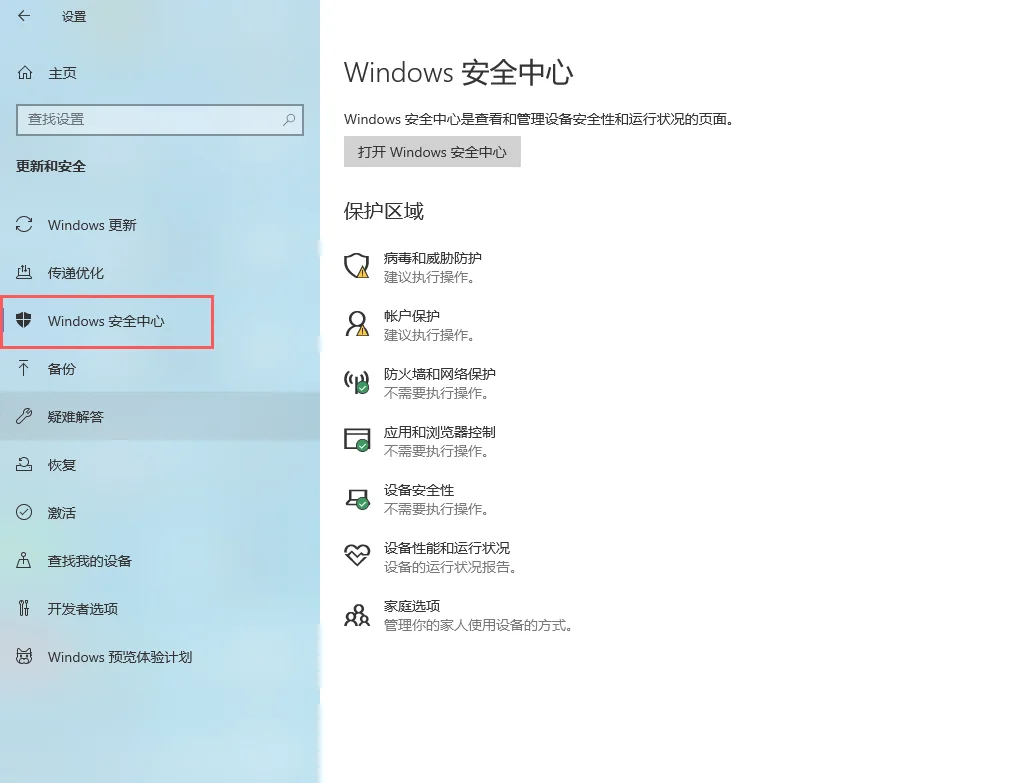Click the Windows 更新 refresh icon

point(24,225)
